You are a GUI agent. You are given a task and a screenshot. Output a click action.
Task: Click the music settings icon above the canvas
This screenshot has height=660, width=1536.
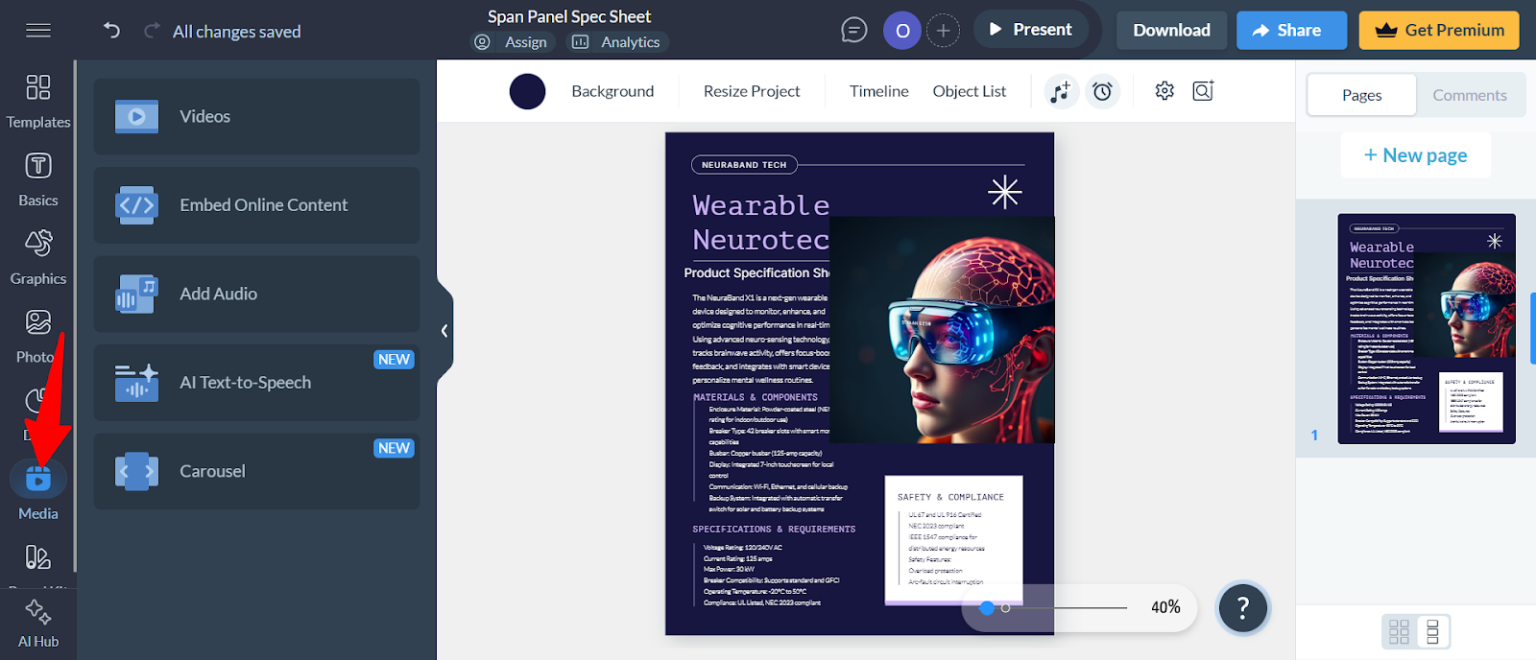click(x=1060, y=91)
